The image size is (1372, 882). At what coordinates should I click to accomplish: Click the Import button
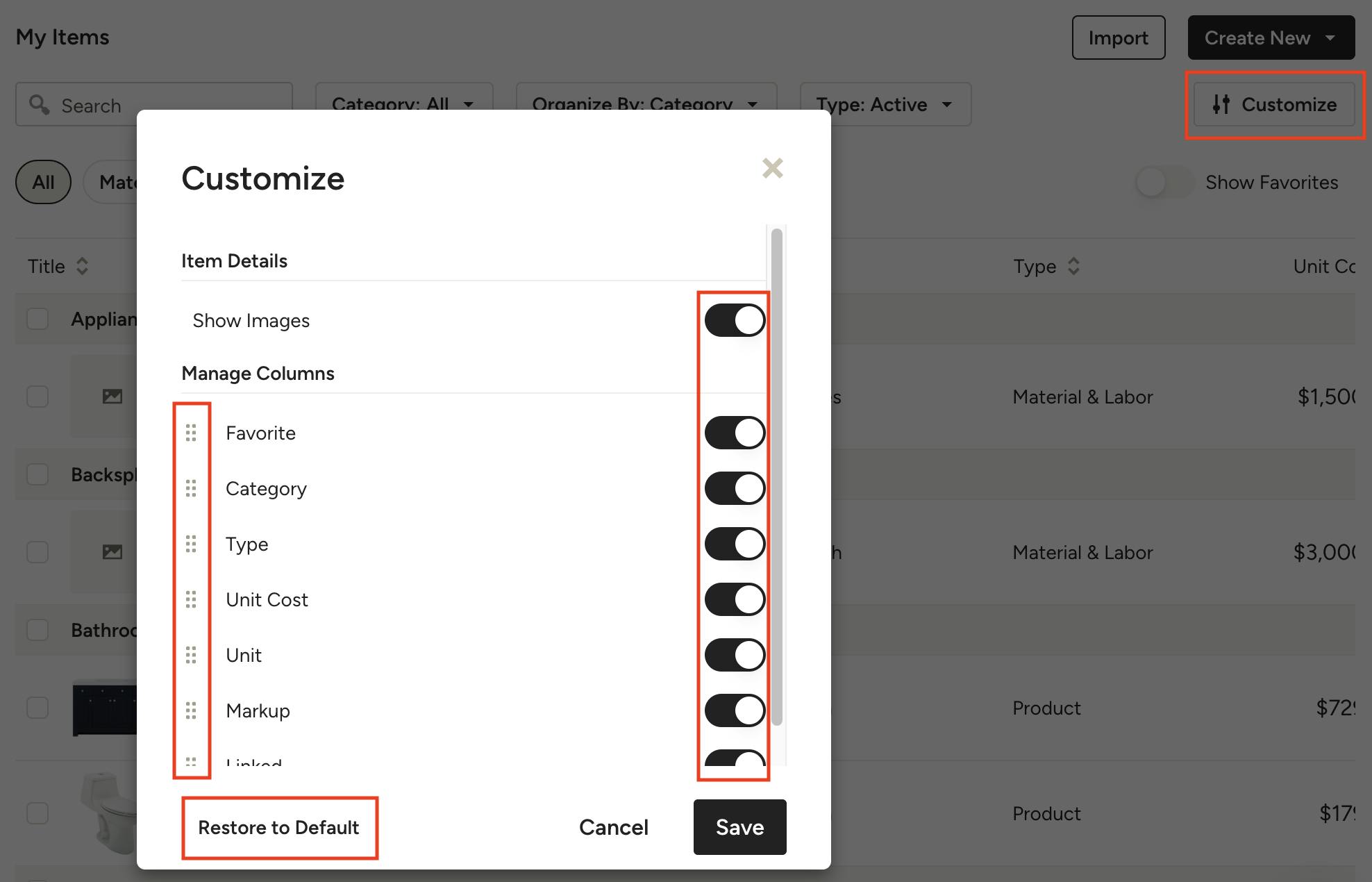[1118, 38]
